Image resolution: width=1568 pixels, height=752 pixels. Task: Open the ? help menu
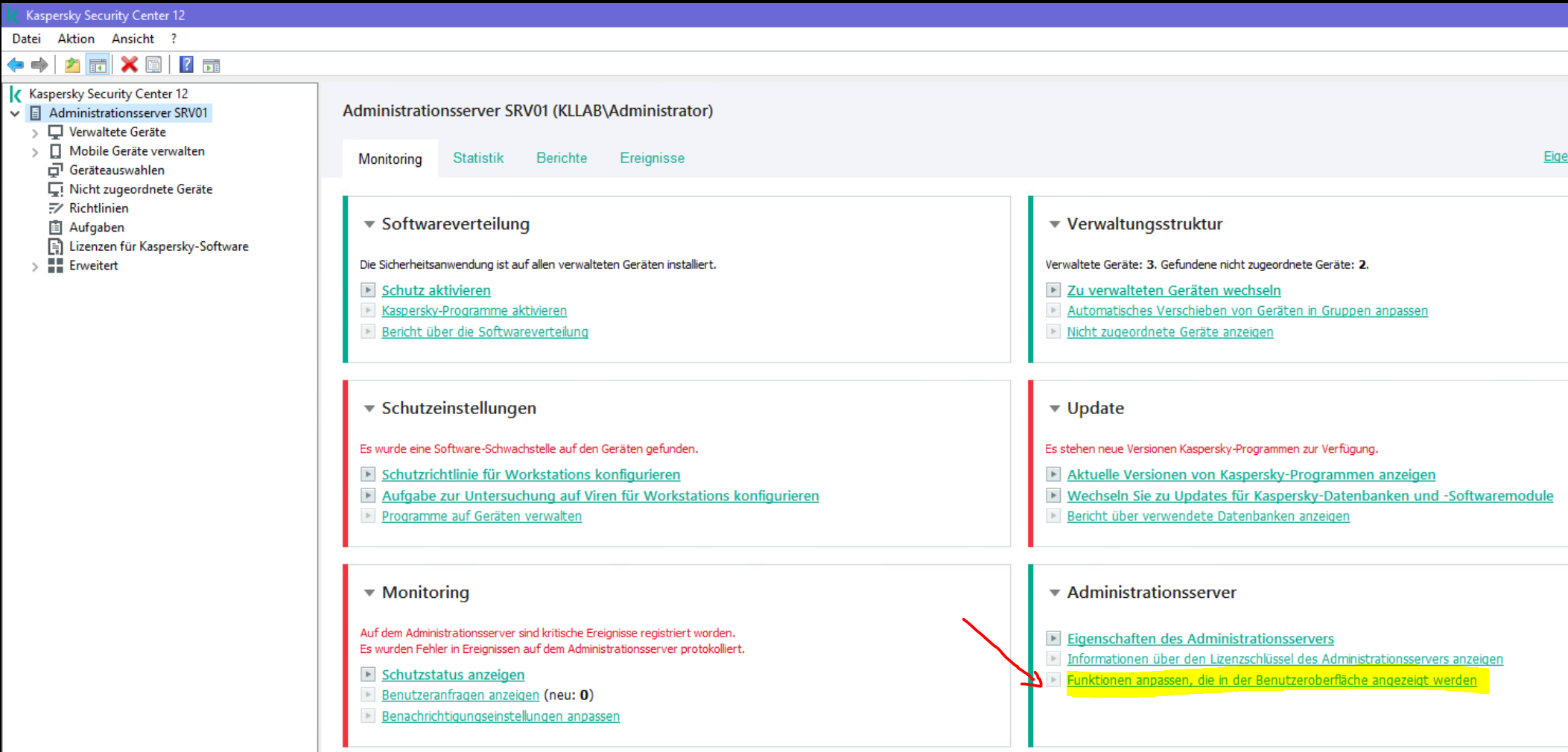(174, 39)
